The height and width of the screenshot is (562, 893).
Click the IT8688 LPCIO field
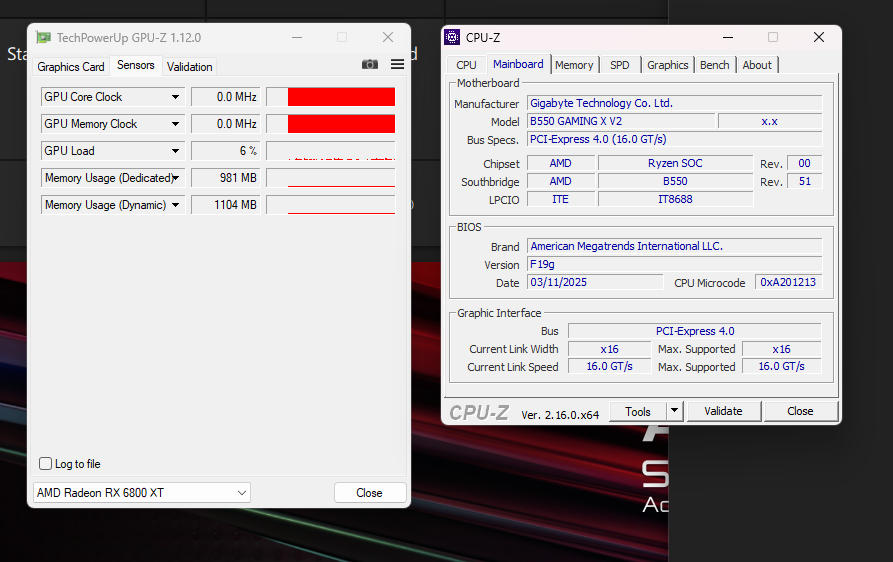point(675,199)
